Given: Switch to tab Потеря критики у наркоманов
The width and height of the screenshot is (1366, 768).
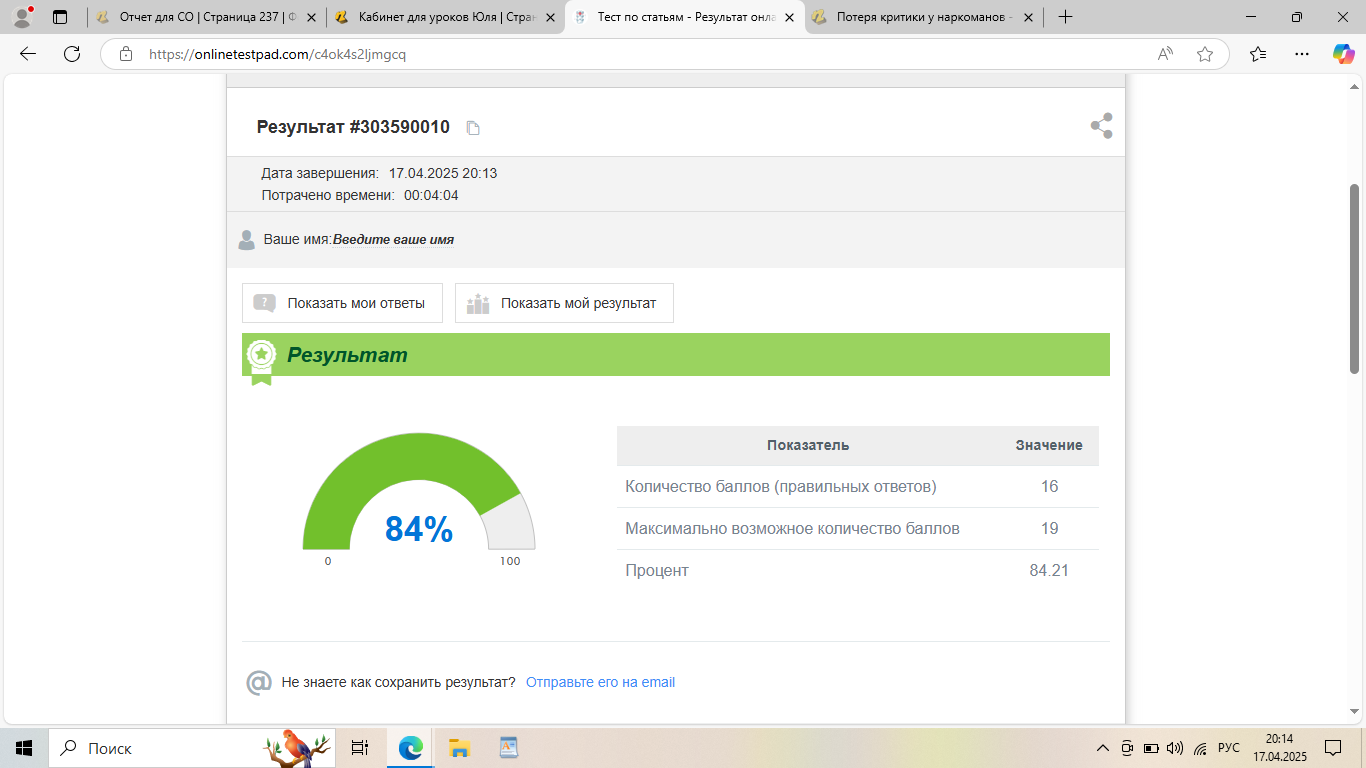Looking at the screenshot, I should click(924, 17).
